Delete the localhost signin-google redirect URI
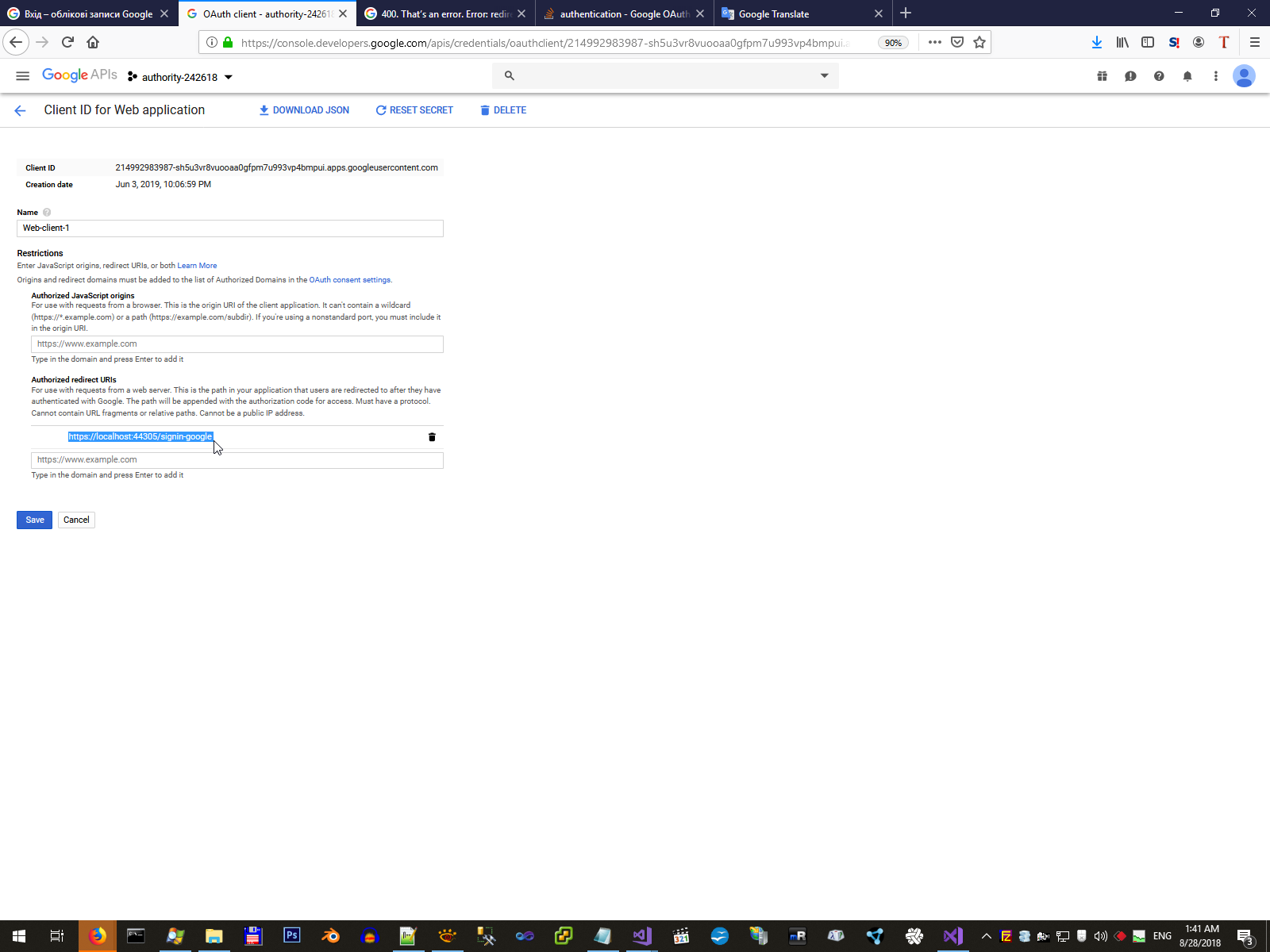This screenshot has width=1270, height=952. [x=432, y=437]
